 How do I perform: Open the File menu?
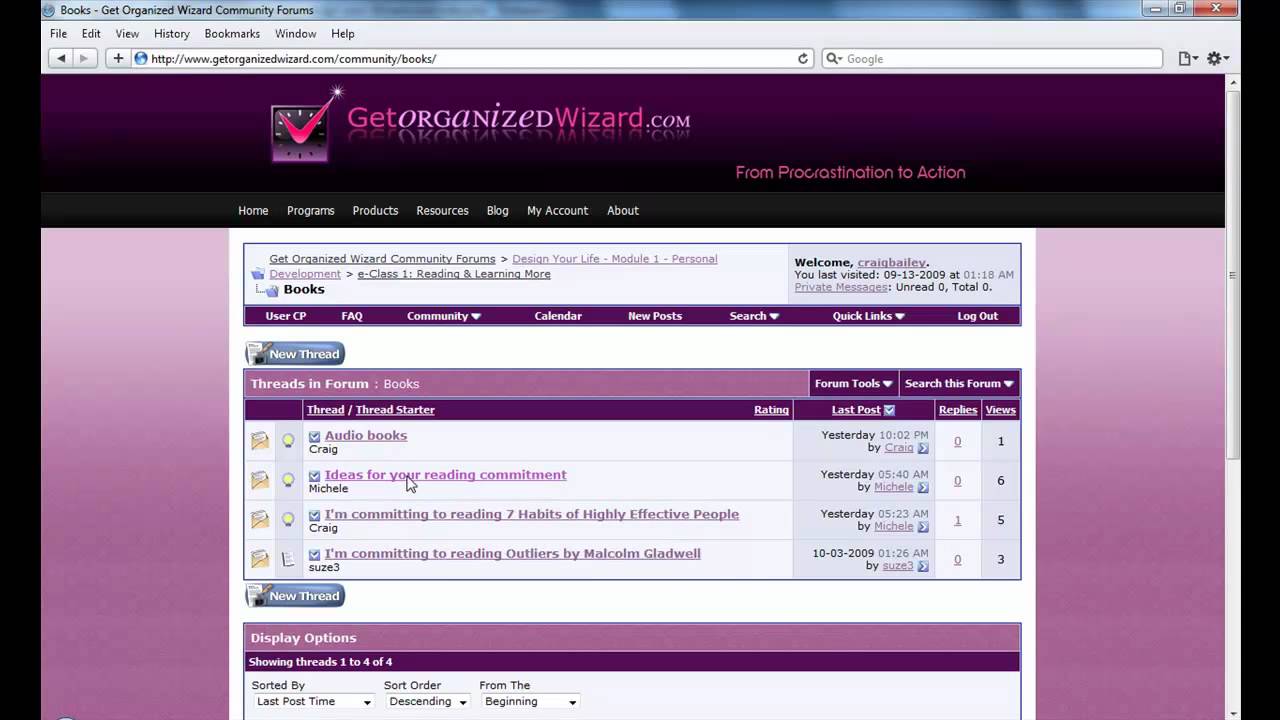pyautogui.click(x=59, y=33)
